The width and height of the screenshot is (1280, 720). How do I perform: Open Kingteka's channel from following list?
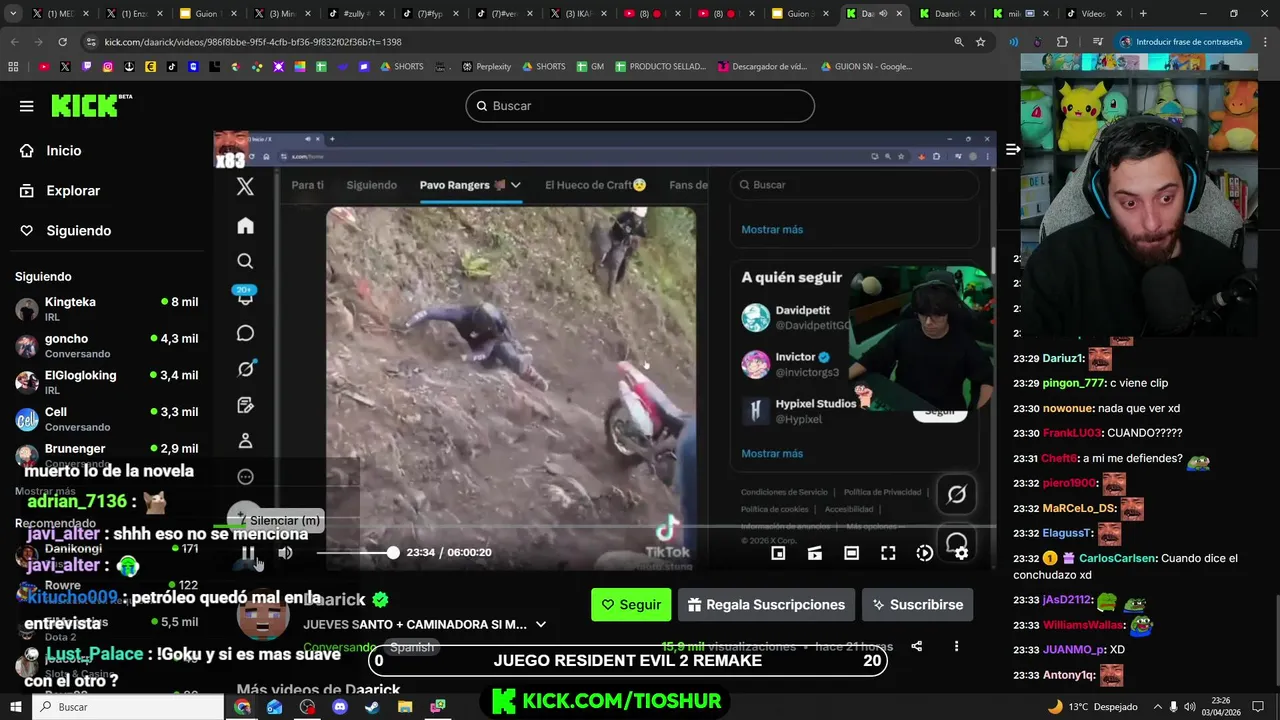(106, 308)
